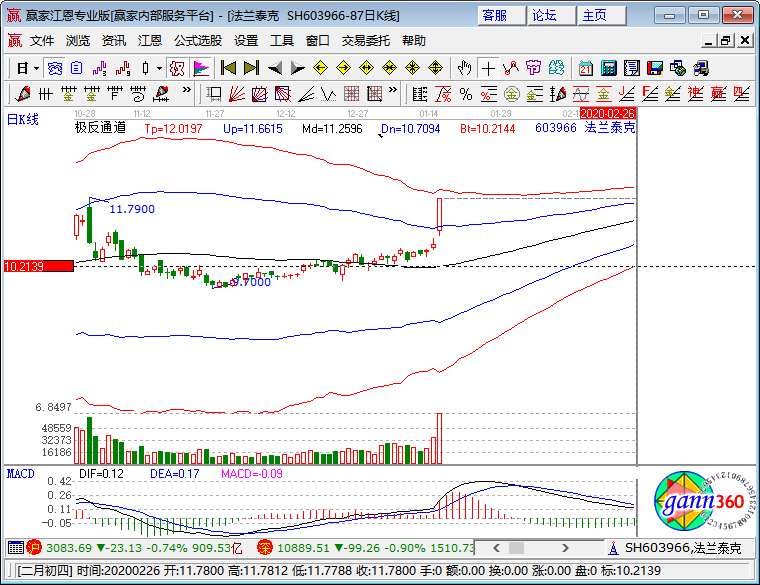Select the sine wave between red lines tool
This screenshot has width=760, height=585.
coord(581,94)
